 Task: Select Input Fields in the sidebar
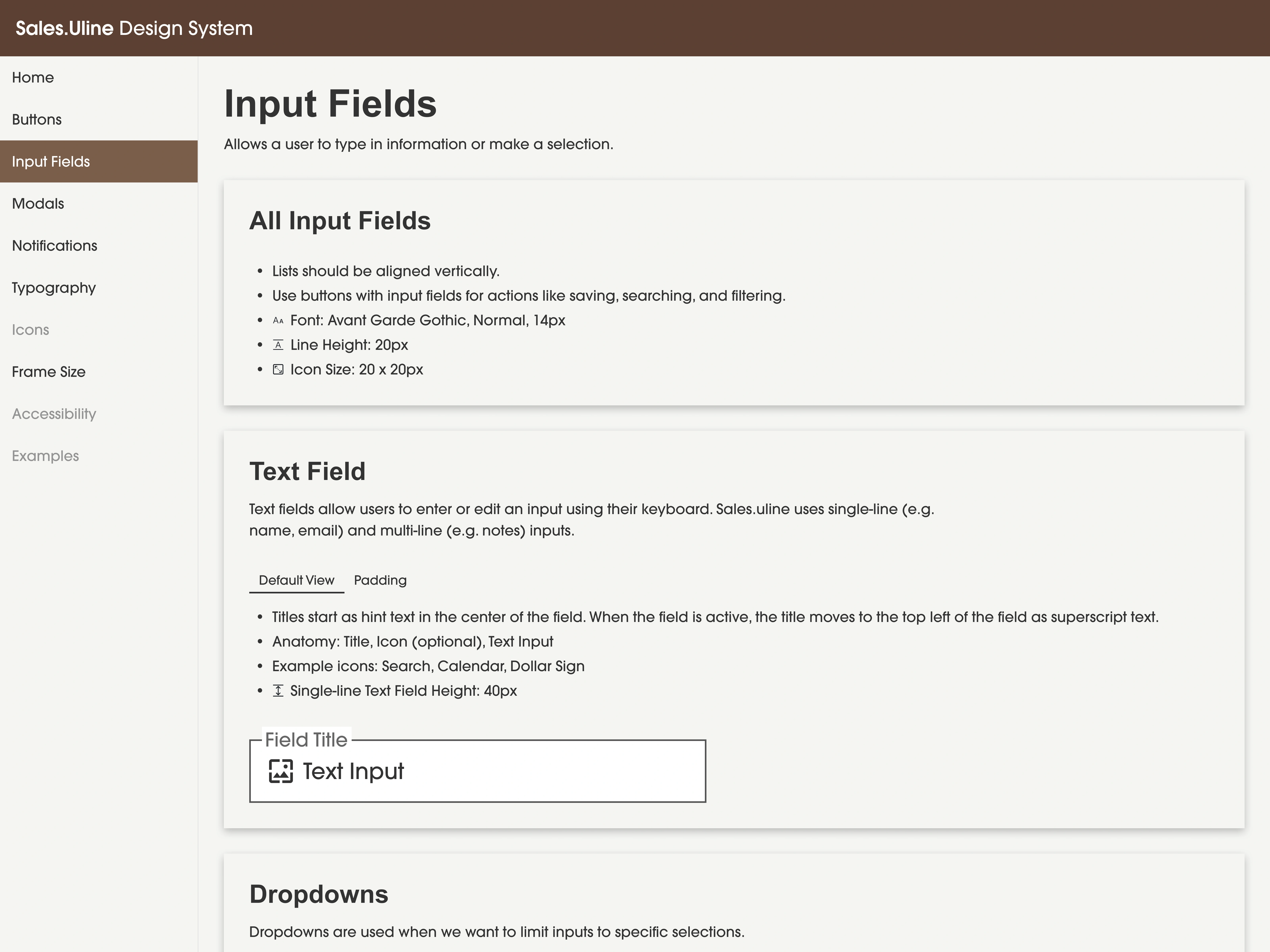click(x=51, y=161)
